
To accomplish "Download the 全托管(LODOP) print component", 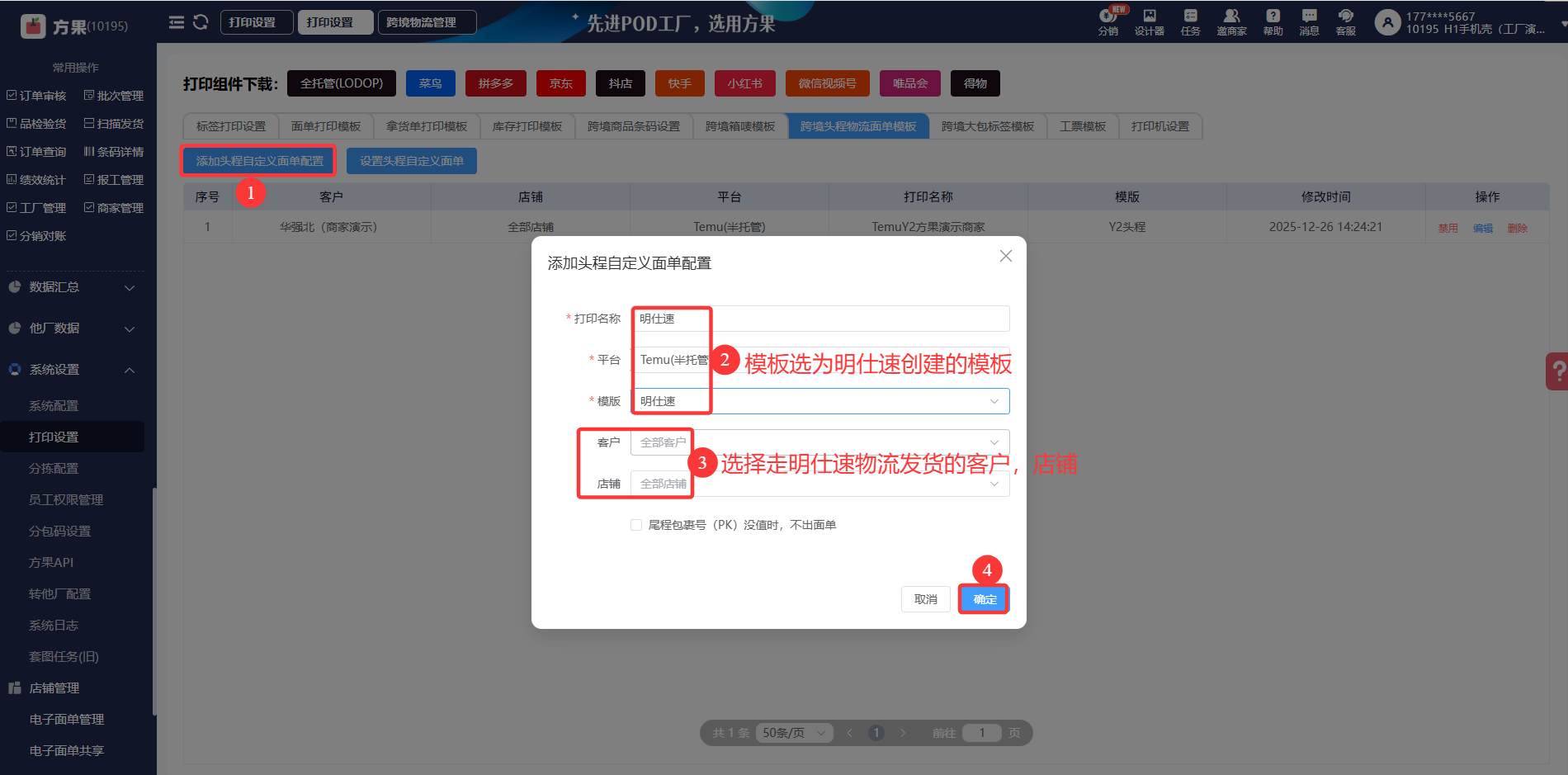I will coord(342,83).
